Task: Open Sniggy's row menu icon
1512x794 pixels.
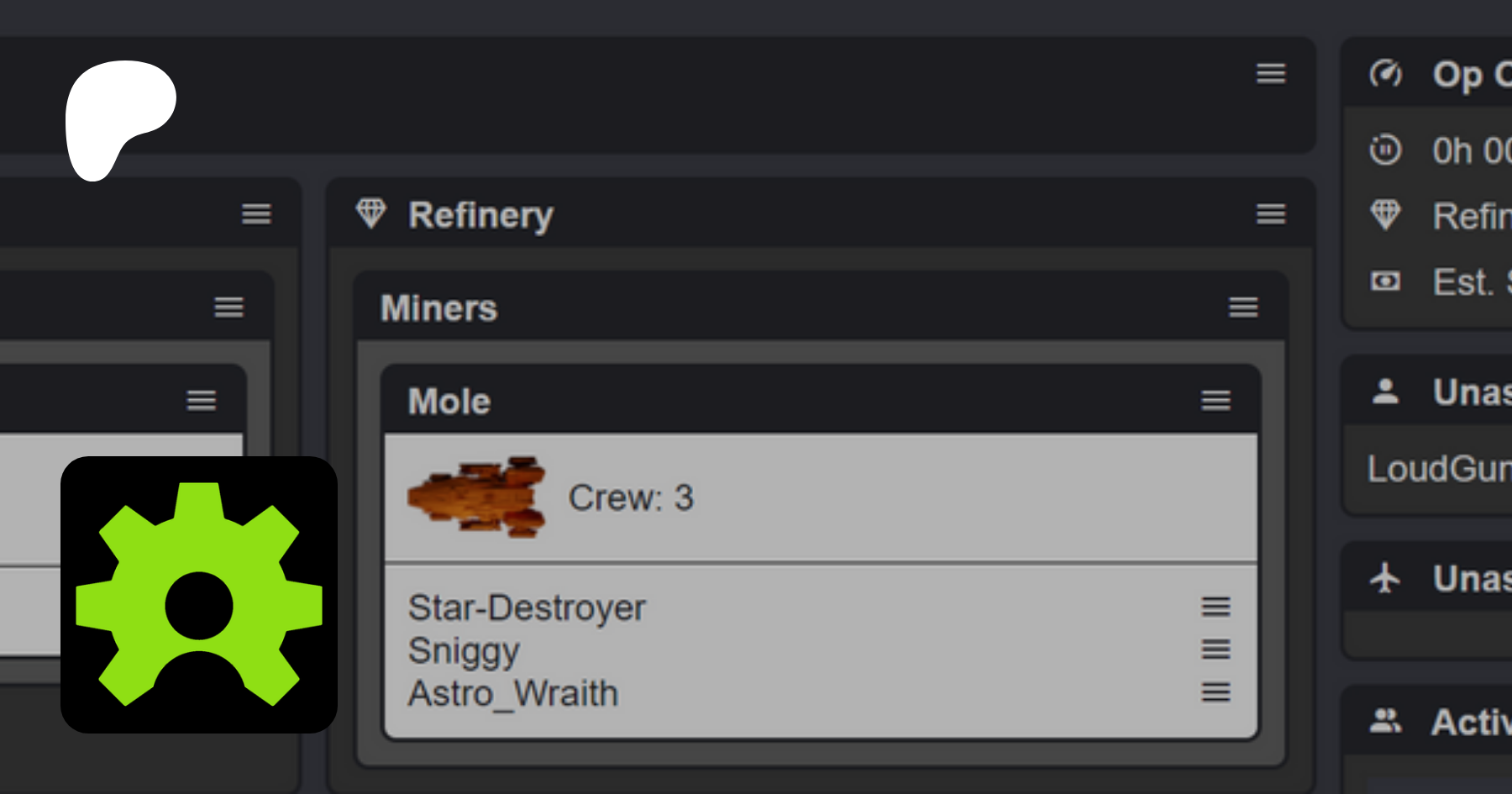Action: [1215, 649]
